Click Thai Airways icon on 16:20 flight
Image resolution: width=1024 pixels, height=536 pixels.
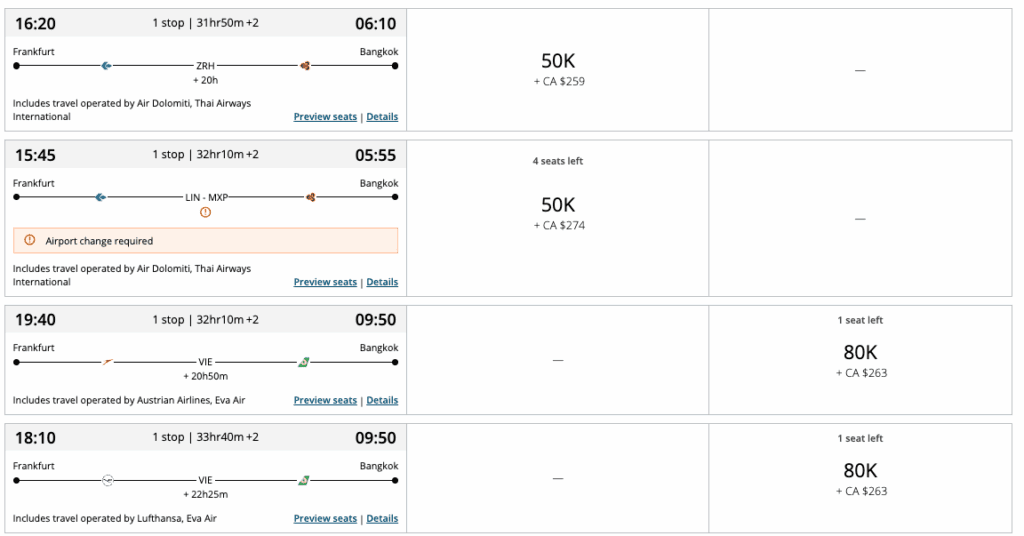tap(305, 66)
